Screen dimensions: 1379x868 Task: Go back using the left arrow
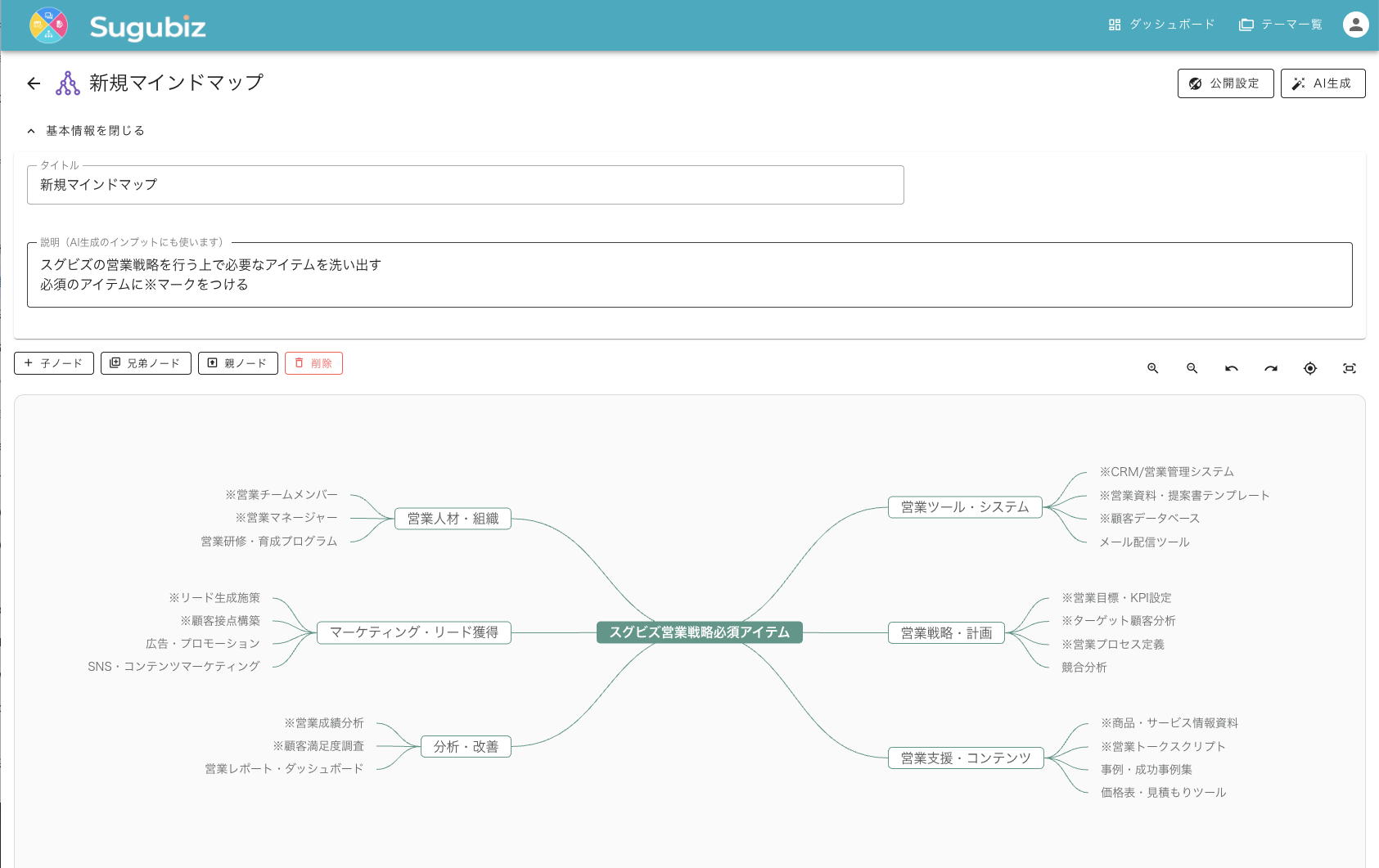click(x=33, y=83)
